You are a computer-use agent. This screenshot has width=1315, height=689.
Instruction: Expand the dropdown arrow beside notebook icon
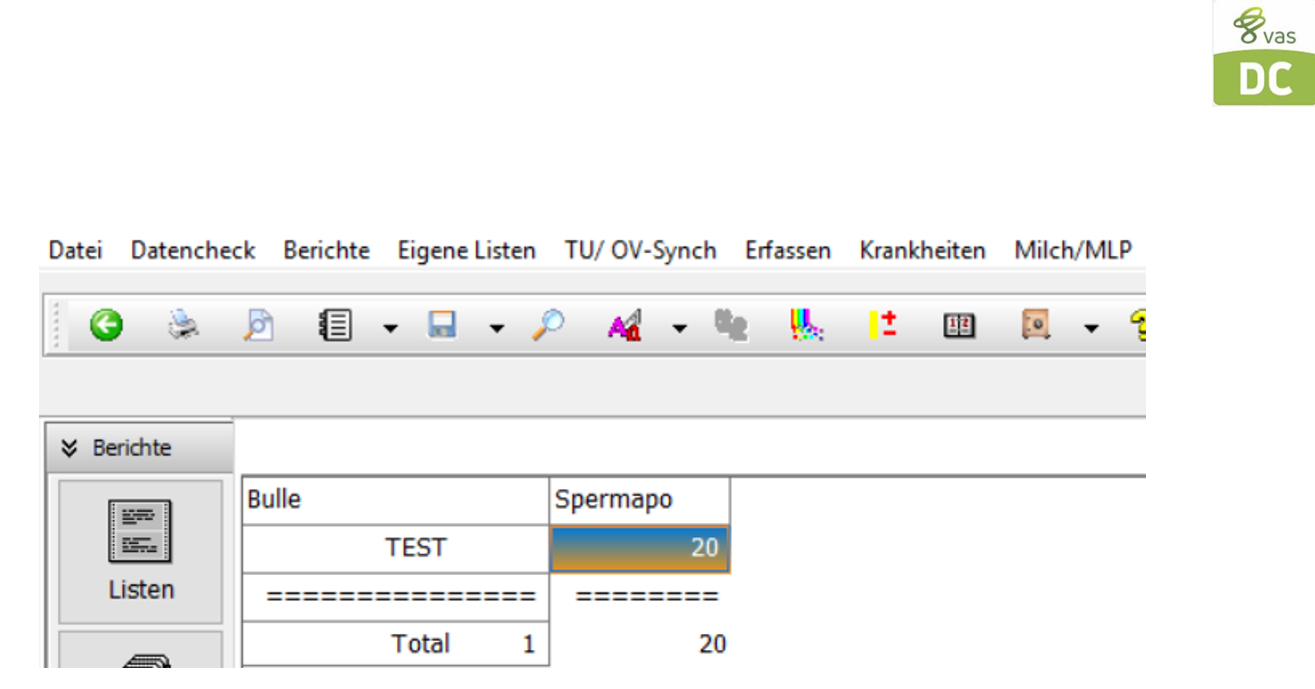point(390,328)
